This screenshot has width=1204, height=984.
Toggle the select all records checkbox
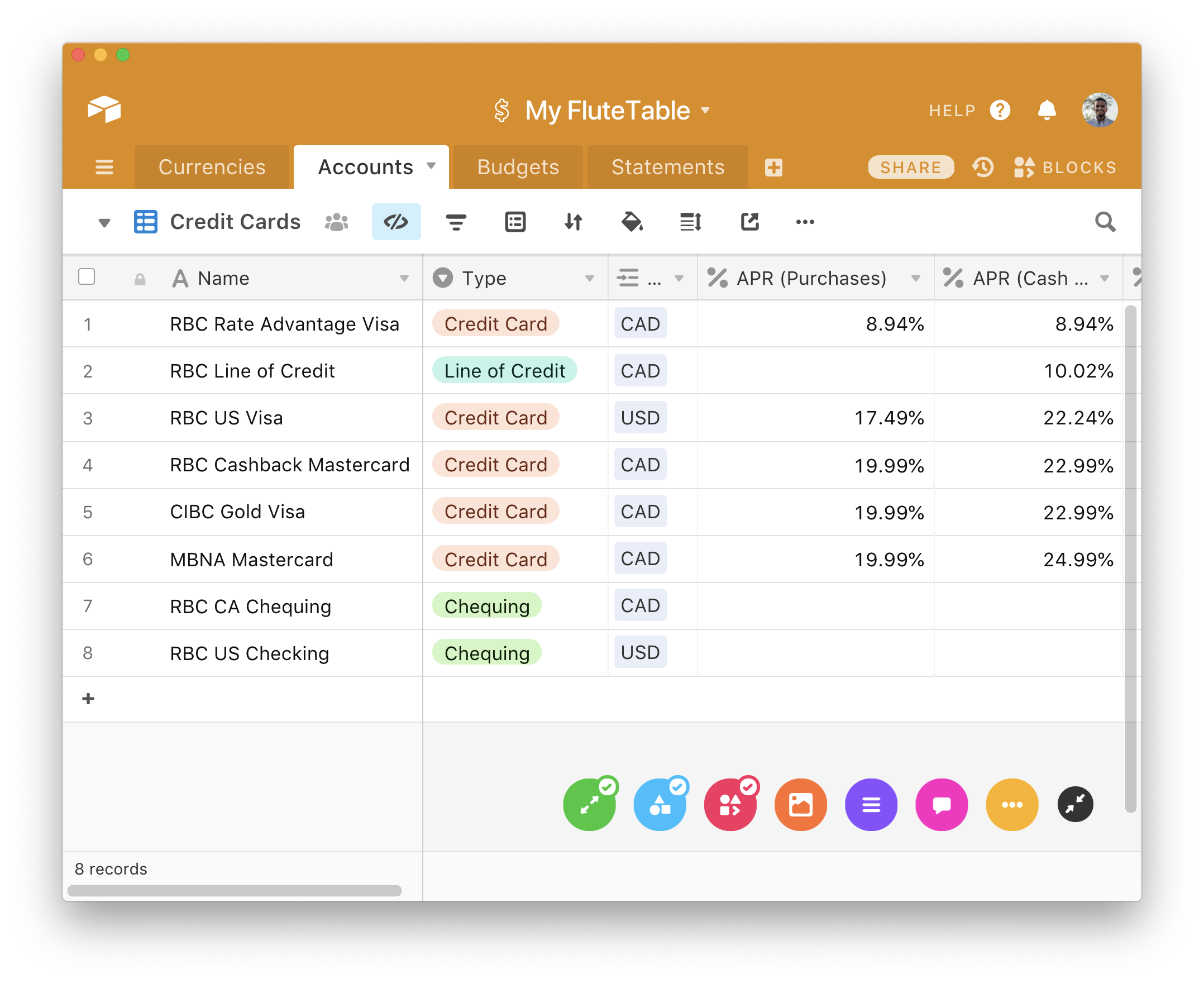click(87, 277)
